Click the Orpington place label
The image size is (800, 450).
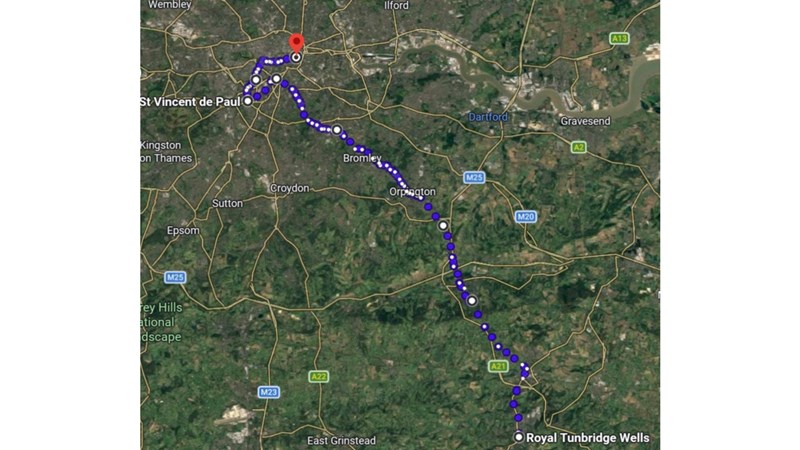click(412, 192)
